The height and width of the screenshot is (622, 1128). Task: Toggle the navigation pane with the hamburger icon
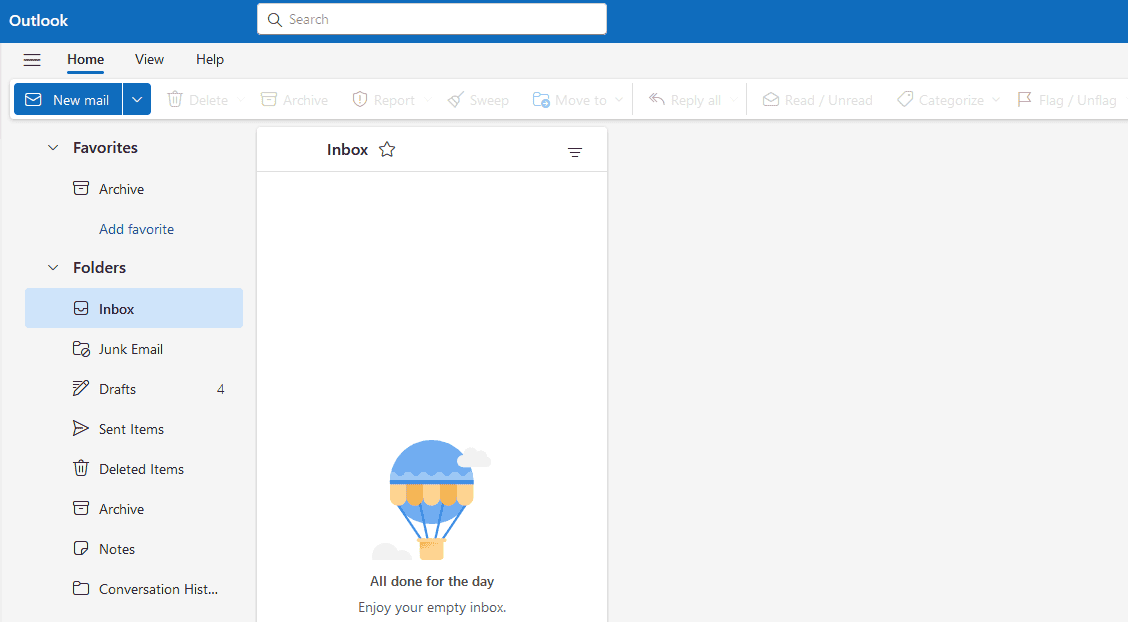point(32,60)
